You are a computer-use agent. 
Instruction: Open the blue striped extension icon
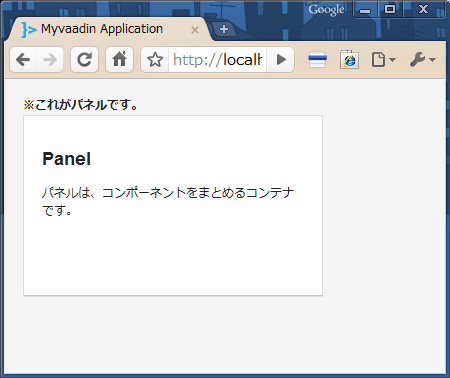(x=317, y=60)
